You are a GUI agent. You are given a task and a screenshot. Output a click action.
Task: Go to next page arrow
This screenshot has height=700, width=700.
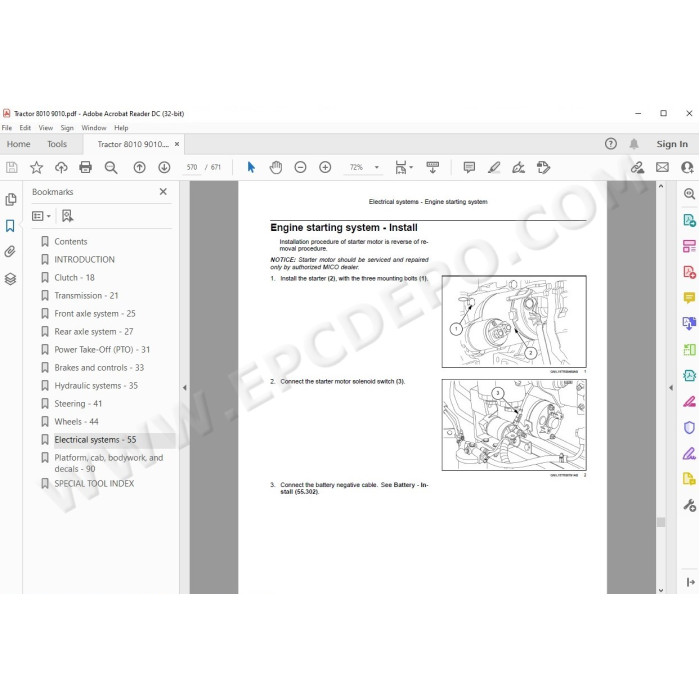coord(164,167)
